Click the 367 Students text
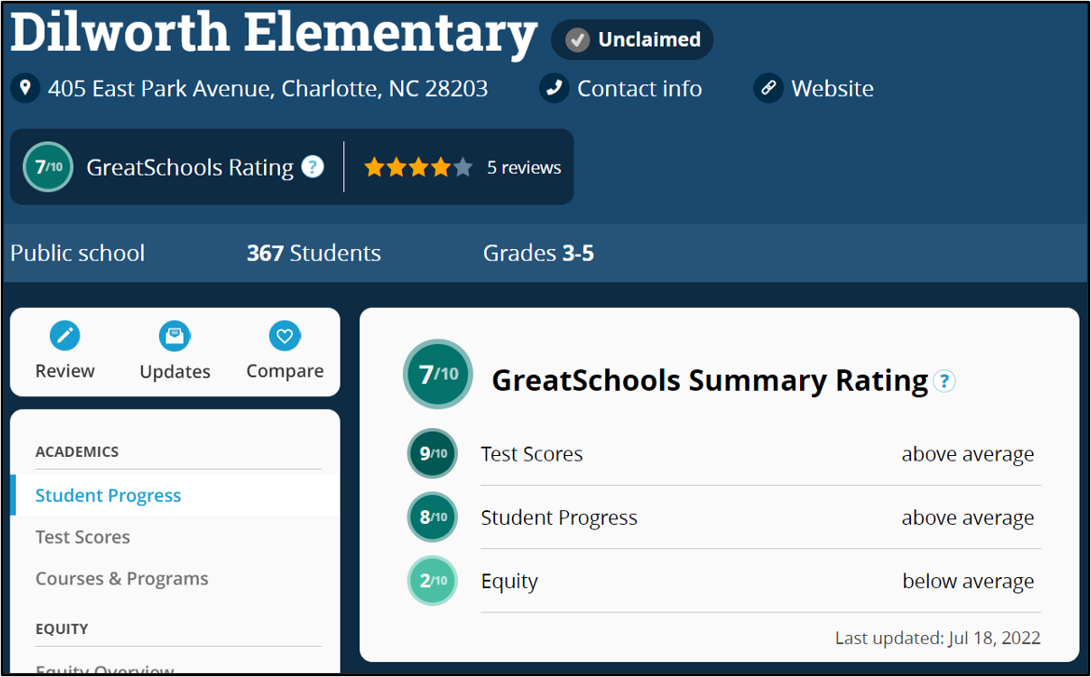Screen dimensions: 1091x677 coord(314,253)
